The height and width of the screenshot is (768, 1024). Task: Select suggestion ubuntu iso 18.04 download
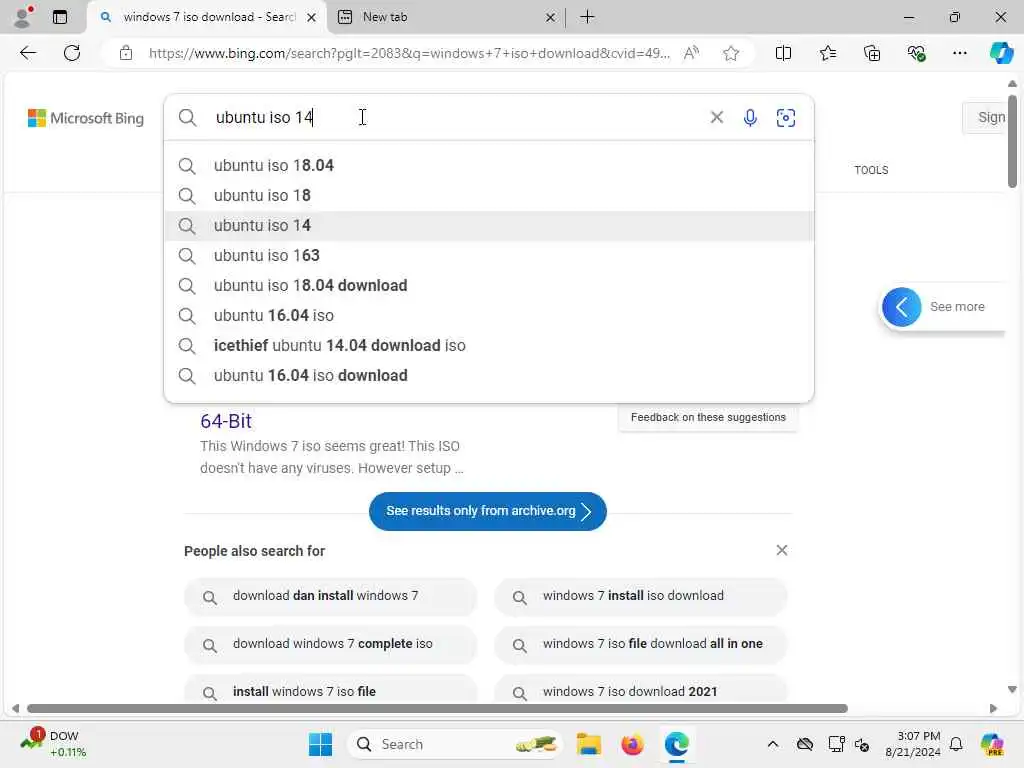(x=488, y=285)
